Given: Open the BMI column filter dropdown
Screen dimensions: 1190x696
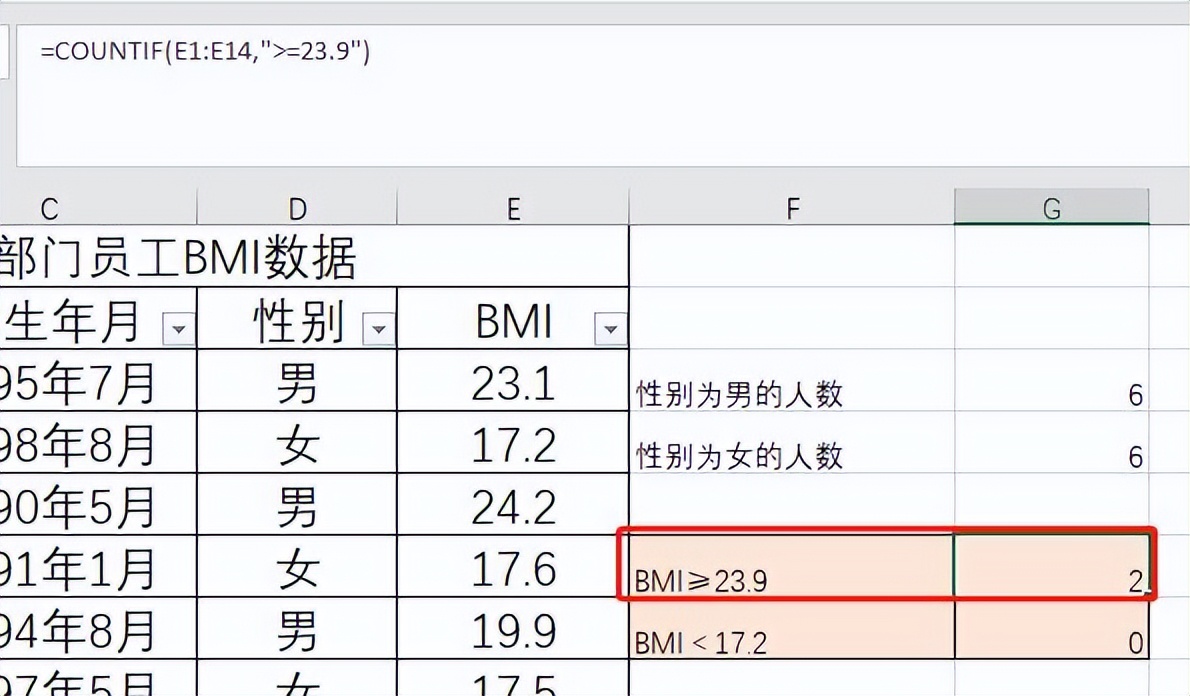Looking at the screenshot, I should [x=610, y=328].
